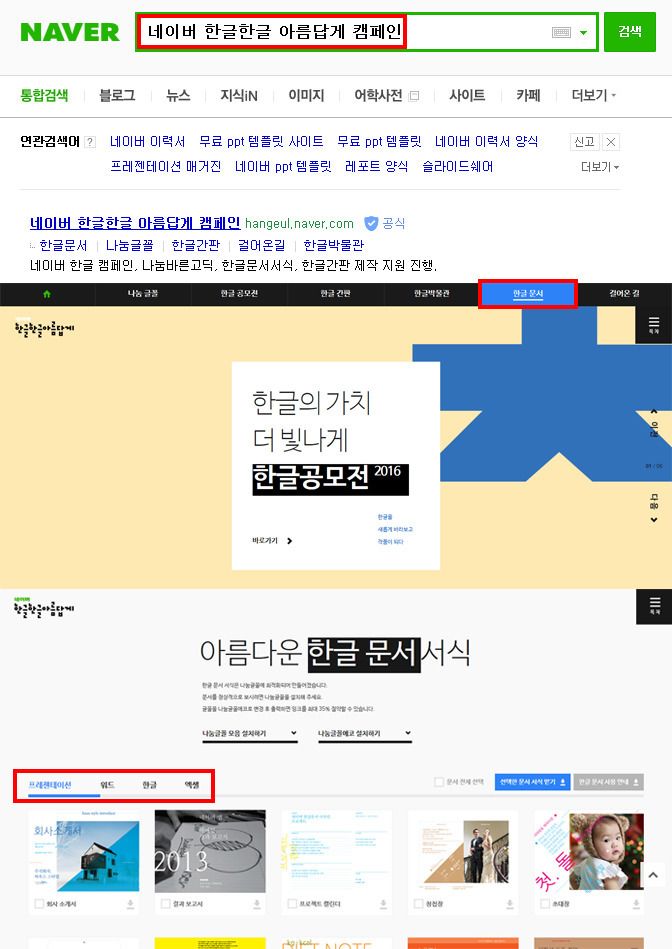Select the 워드 document tab
The width and height of the screenshot is (672, 949).
[107, 785]
